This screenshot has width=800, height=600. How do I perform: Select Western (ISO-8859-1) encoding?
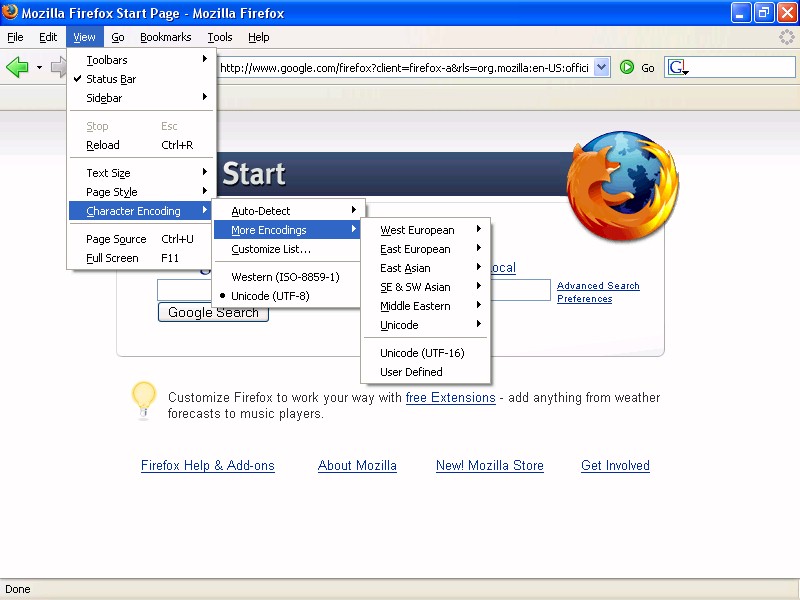287,277
